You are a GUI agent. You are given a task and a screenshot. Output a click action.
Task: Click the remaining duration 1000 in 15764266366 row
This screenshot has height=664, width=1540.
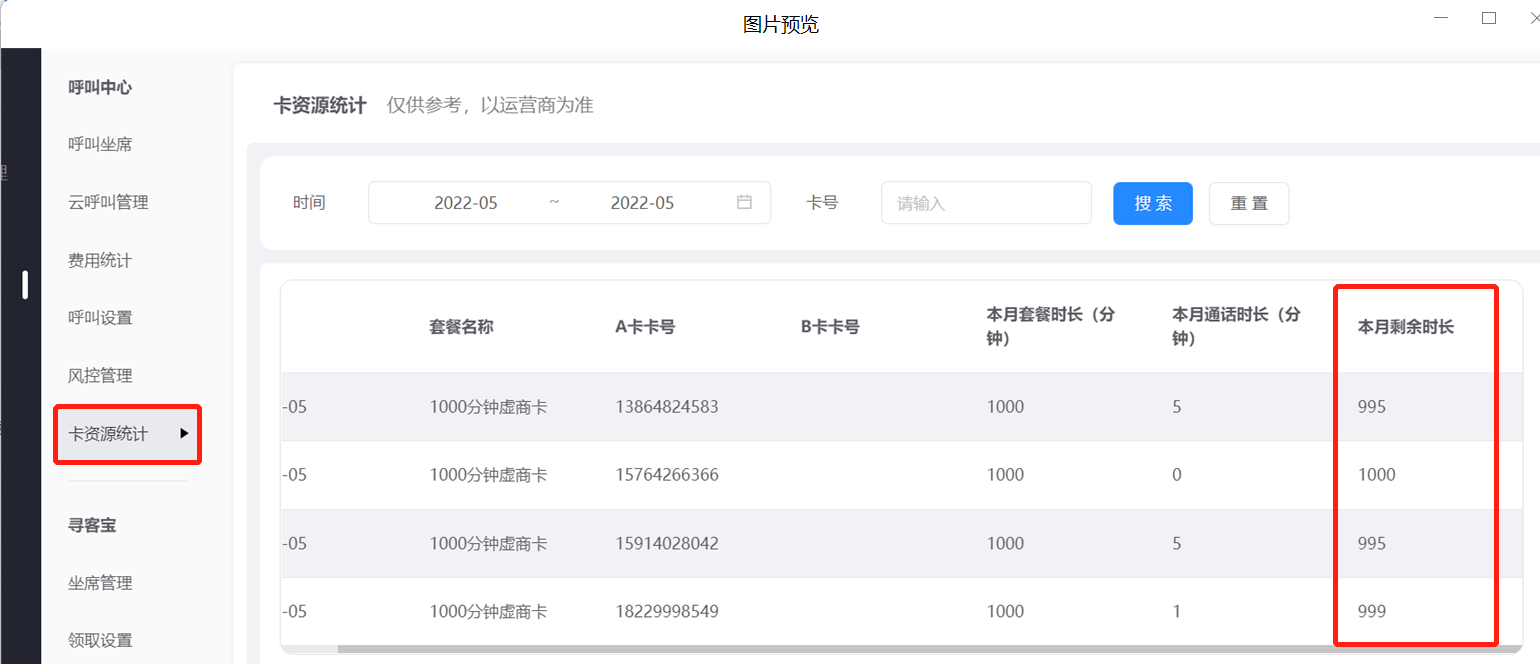[x=1377, y=475]
